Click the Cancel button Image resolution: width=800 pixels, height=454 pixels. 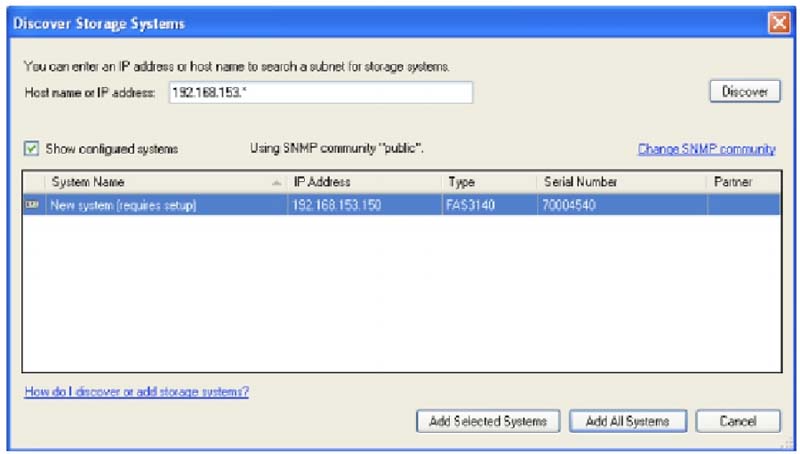738,421
